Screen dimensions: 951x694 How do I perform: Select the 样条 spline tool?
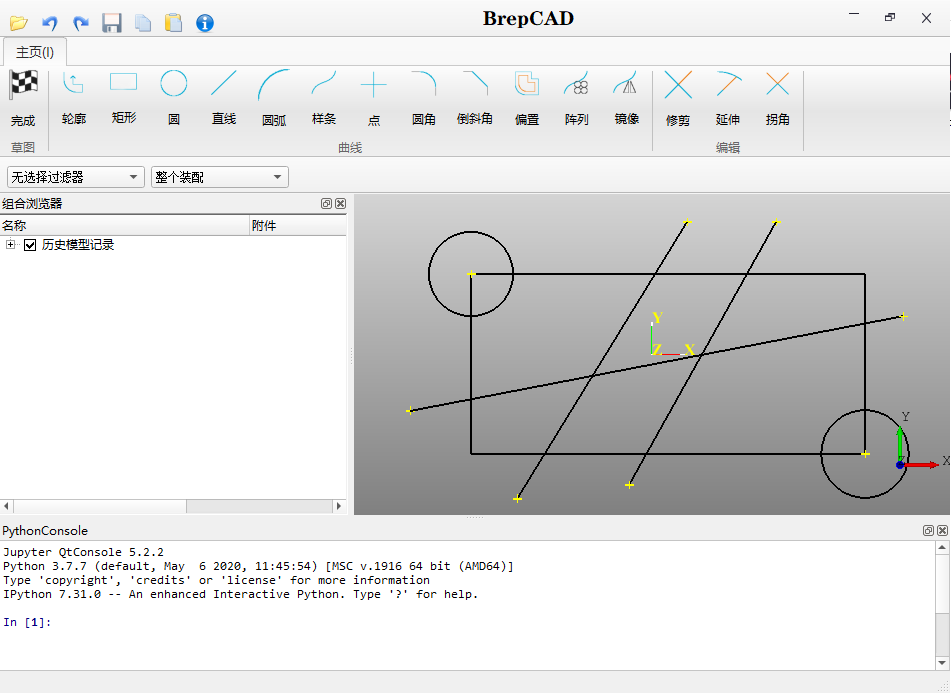pyautogui.click(x=324, y=98)
